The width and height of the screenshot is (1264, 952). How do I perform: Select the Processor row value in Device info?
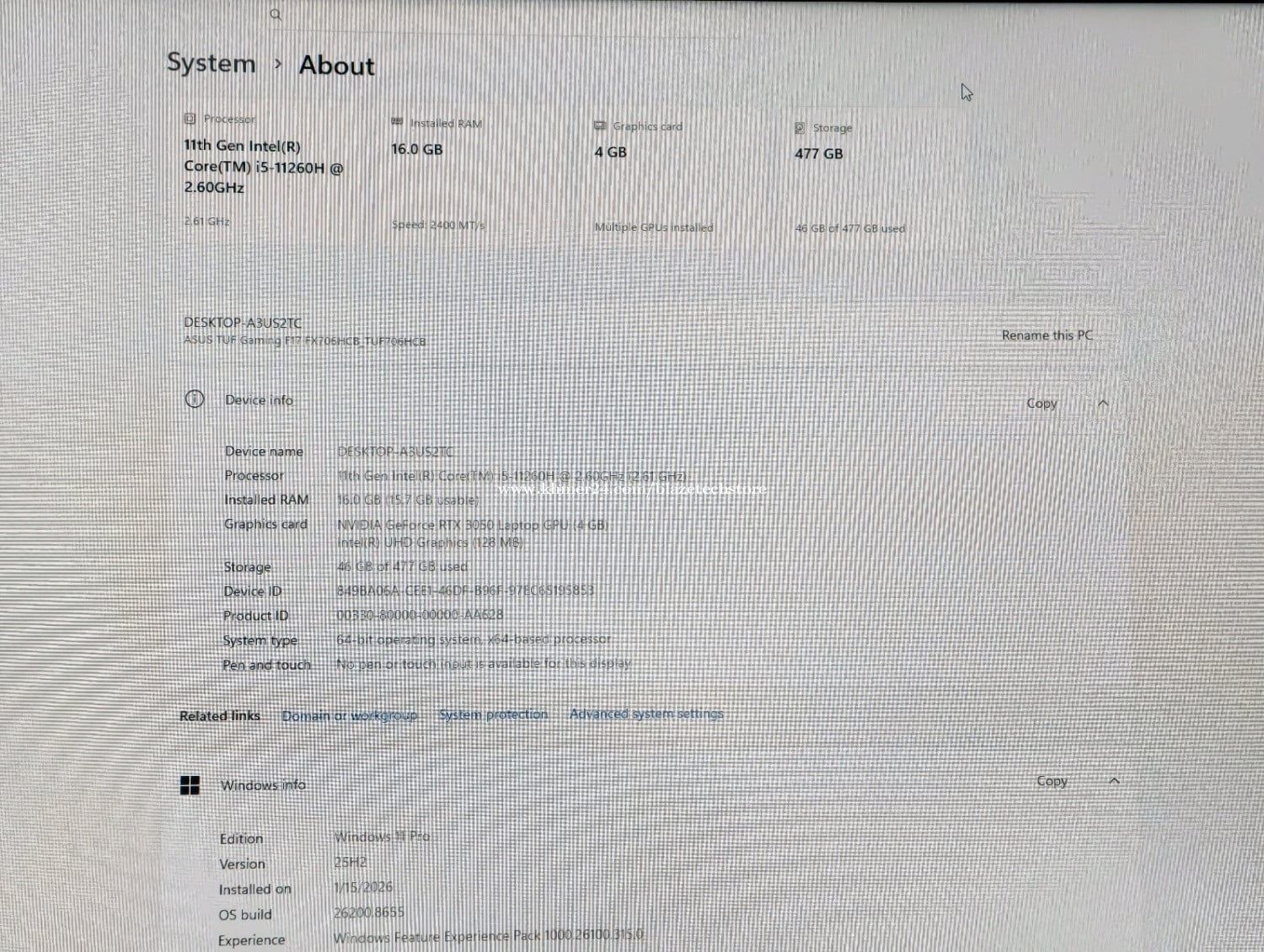tap(511, 476)
